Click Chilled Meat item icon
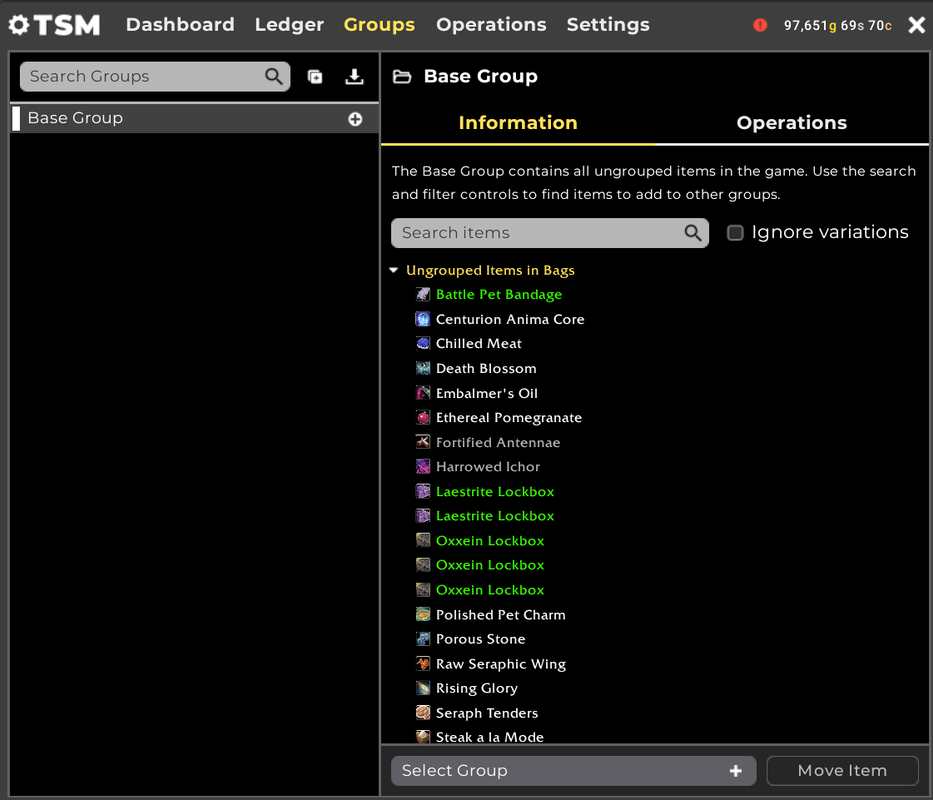Viewport: 933px width, 800px height. (x=423, y=343)
